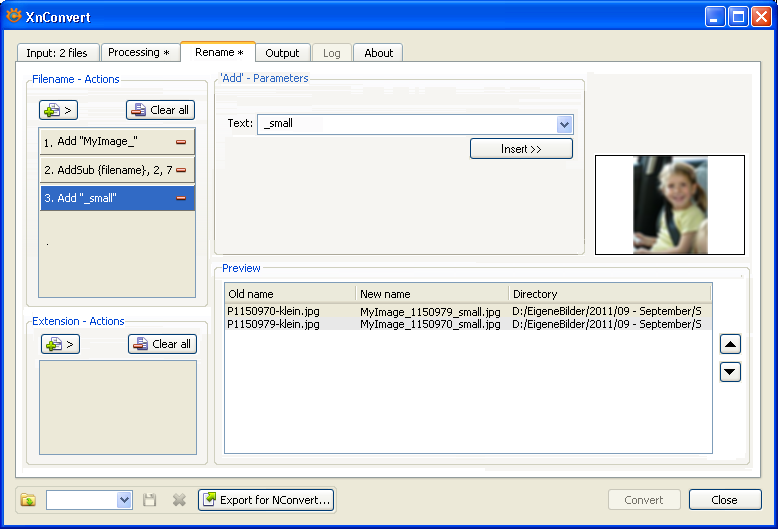The image size is (778, 529).
Task: Open the About tab
Action: [378, 53]
